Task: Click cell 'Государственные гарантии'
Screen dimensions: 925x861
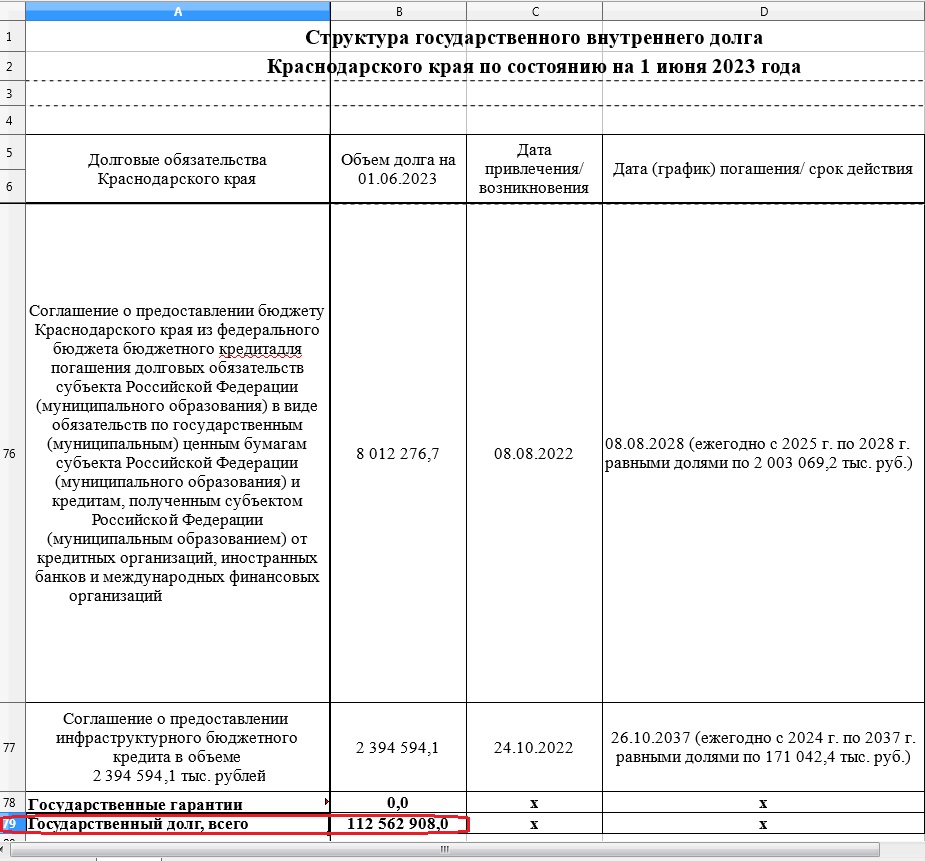Action: (x=177, y=803)
